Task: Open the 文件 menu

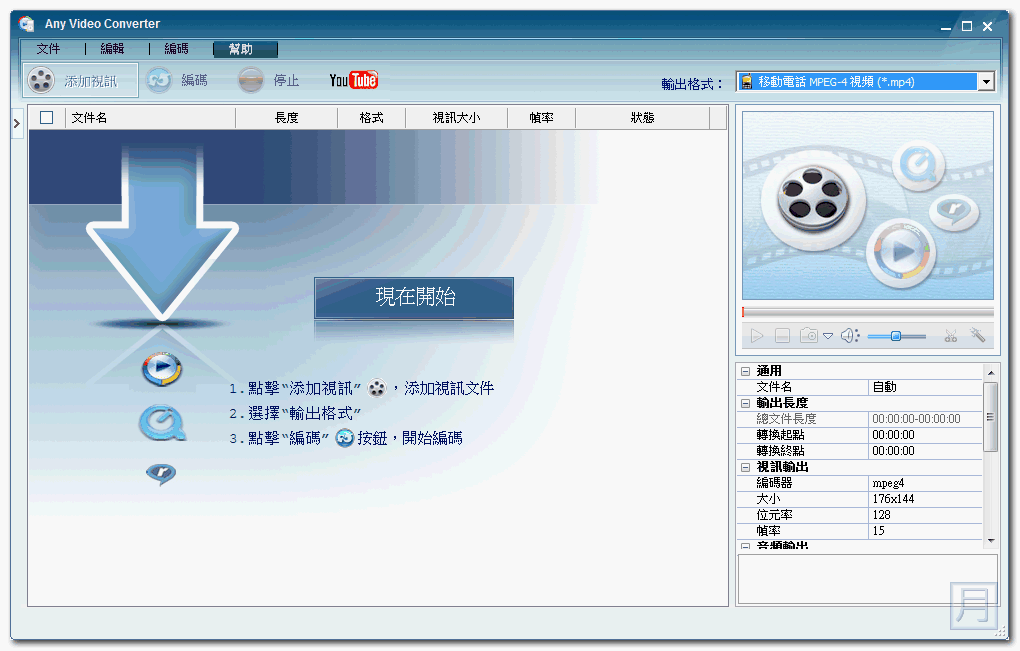Action: point(48,49)
